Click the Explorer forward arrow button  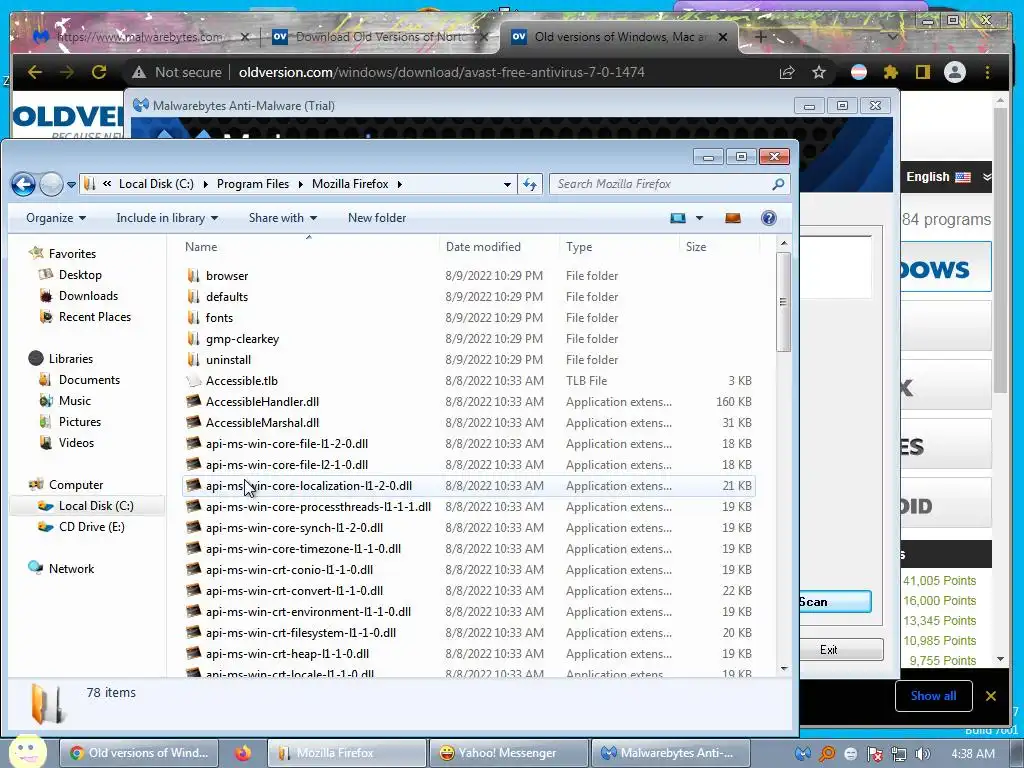51,185
